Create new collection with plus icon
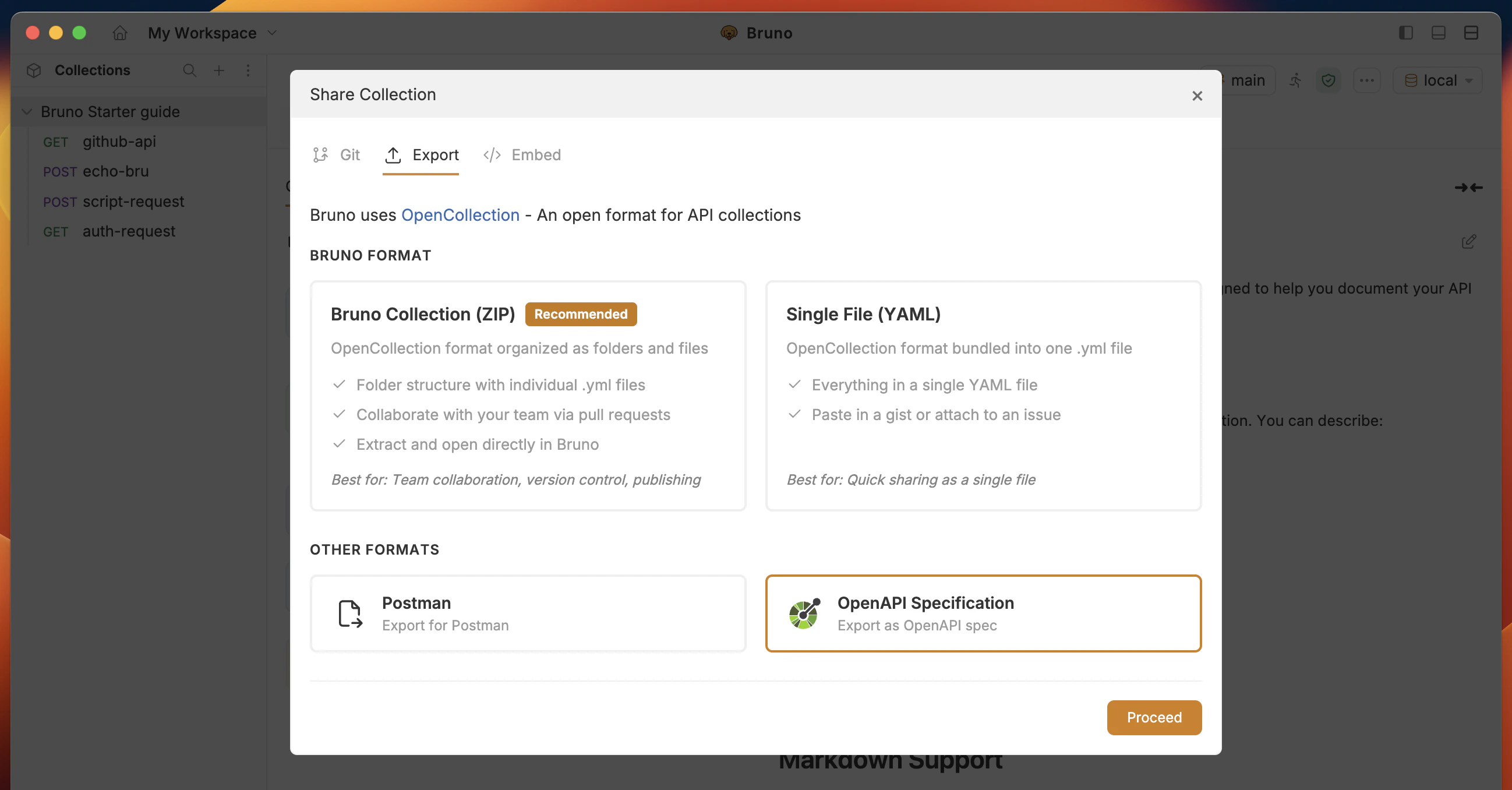The image size is (1512, 790). [218, 70]
